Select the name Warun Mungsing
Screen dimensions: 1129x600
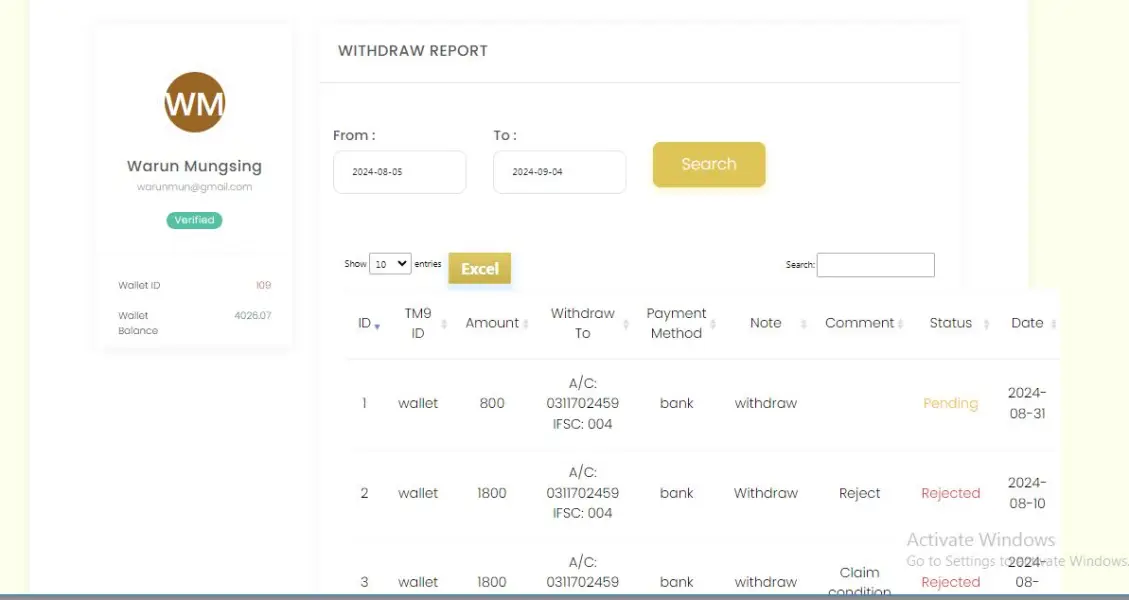(x=194, y=166)
